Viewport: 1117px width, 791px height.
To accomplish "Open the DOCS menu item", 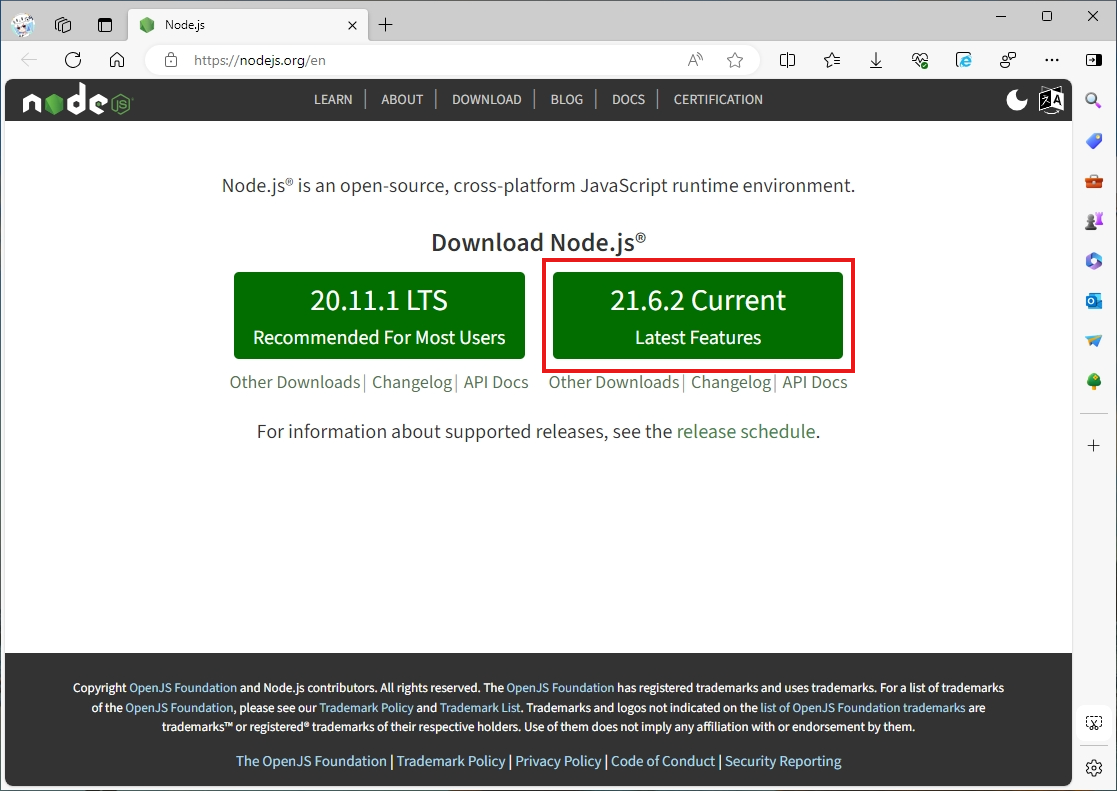I will (x=628, y=100).
